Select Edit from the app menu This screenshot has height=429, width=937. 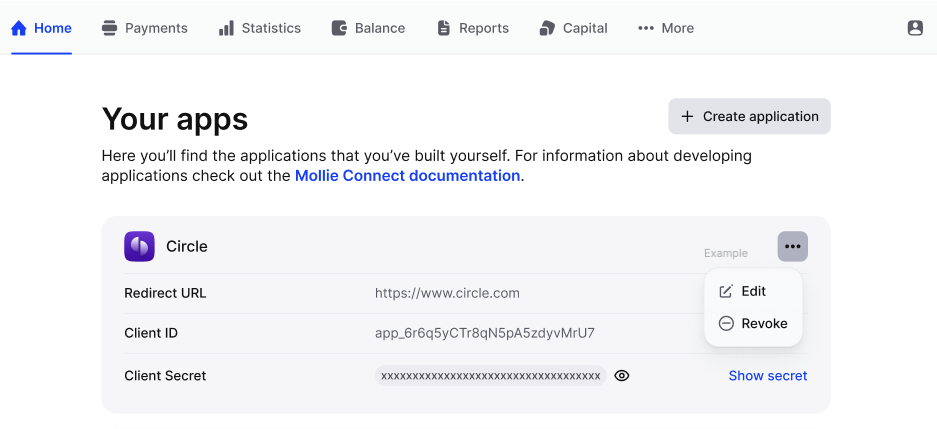pos(753,292)
